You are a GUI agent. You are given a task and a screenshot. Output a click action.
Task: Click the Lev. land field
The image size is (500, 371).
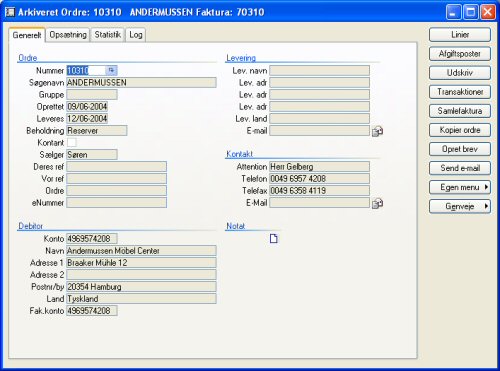(x=319, y=118)
